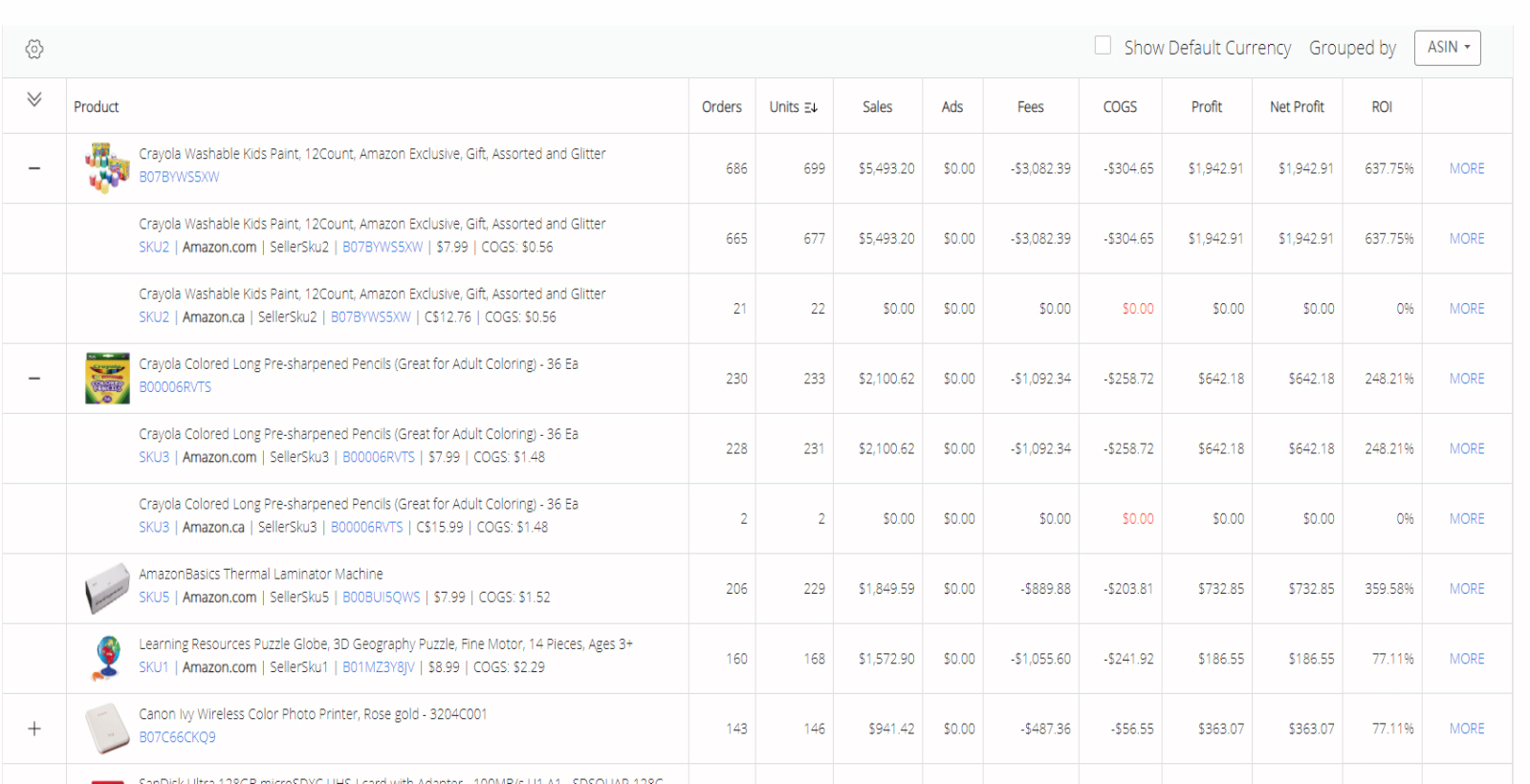
Task: Select the Canon Ivy Wireless Photo Printer title
Action: pos(313,714)
